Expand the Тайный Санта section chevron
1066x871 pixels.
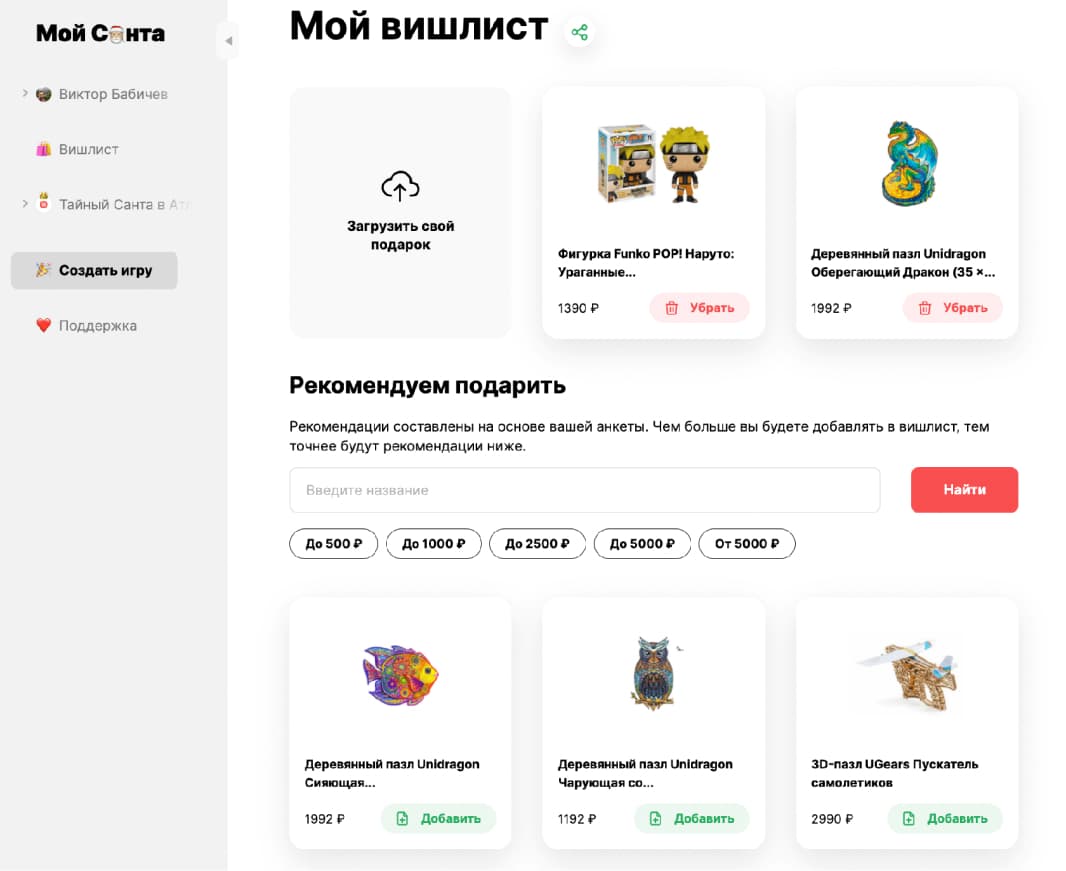point(24,203)
